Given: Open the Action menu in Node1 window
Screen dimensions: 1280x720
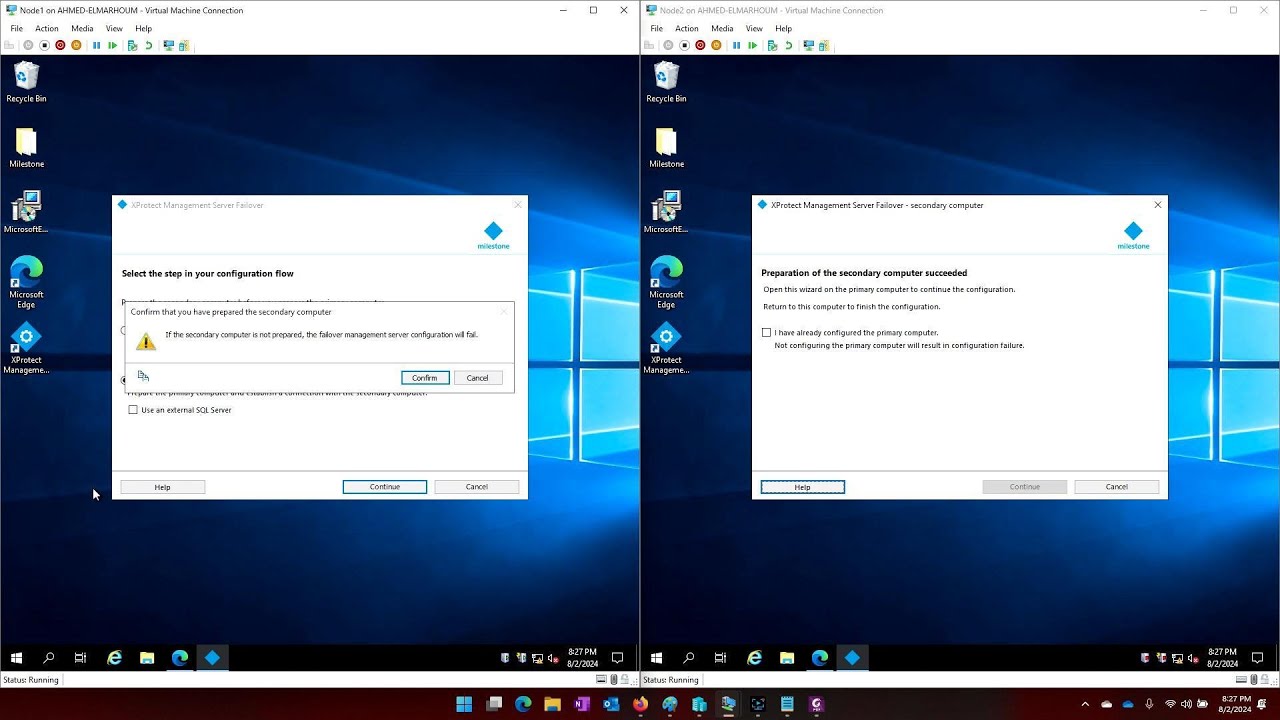Looking at the screenshot, I should [47, 29].
